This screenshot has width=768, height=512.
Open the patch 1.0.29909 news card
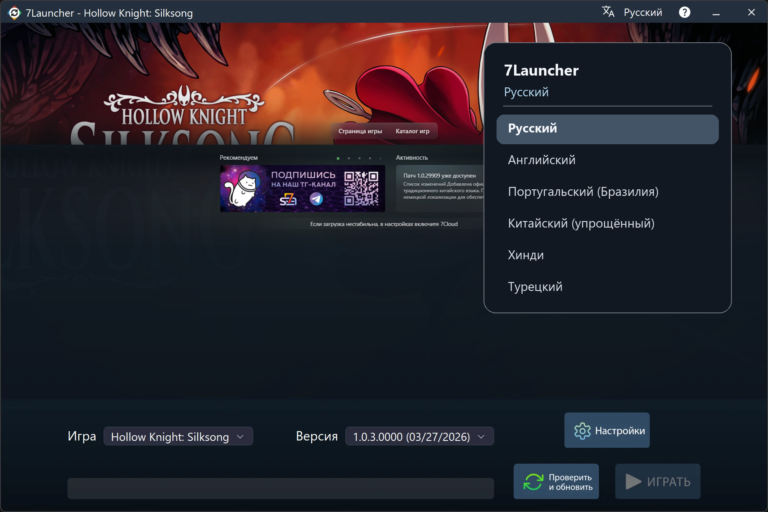(440, 189)
